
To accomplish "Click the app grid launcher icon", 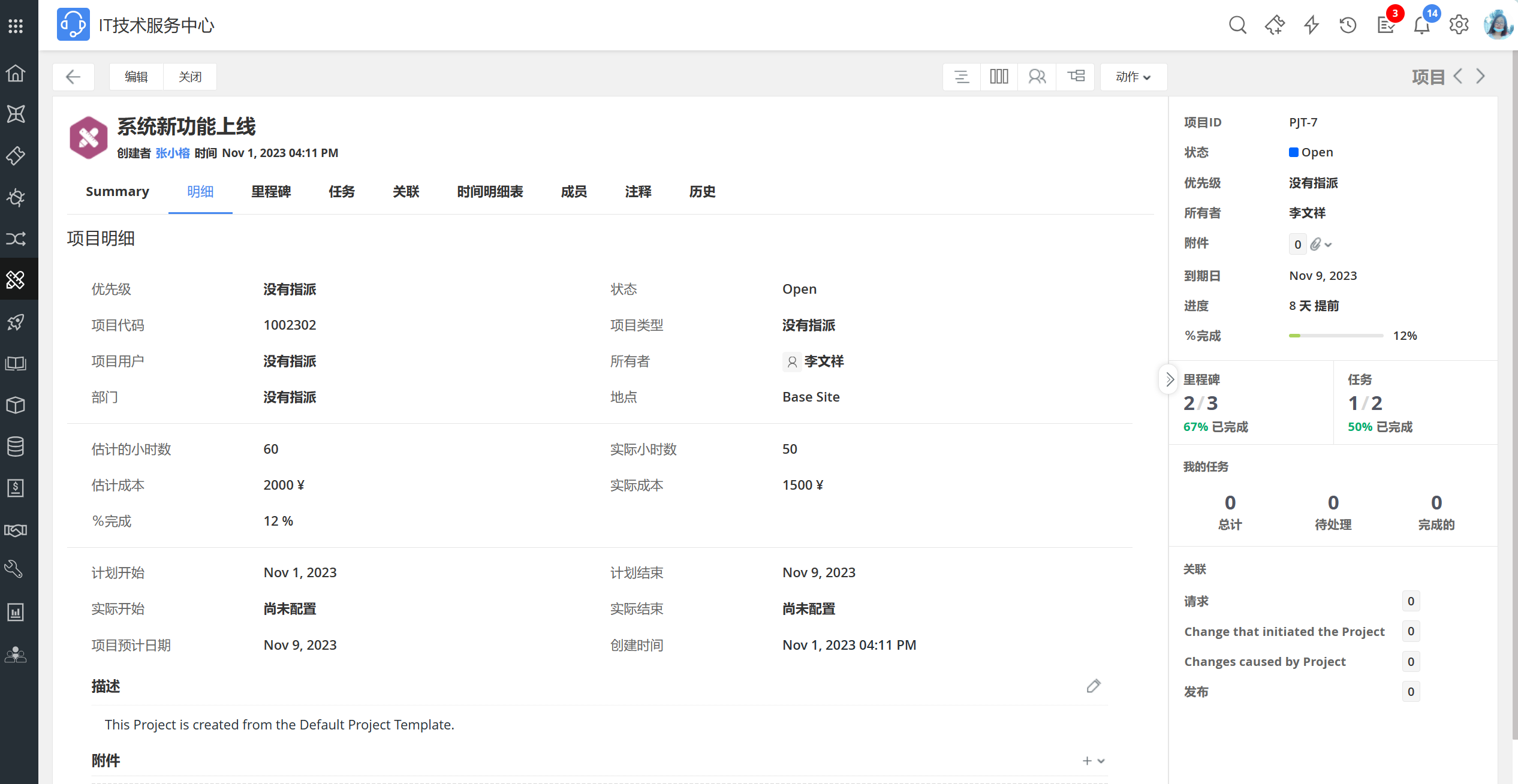I will pyautogui.click(x=16, y=25).
